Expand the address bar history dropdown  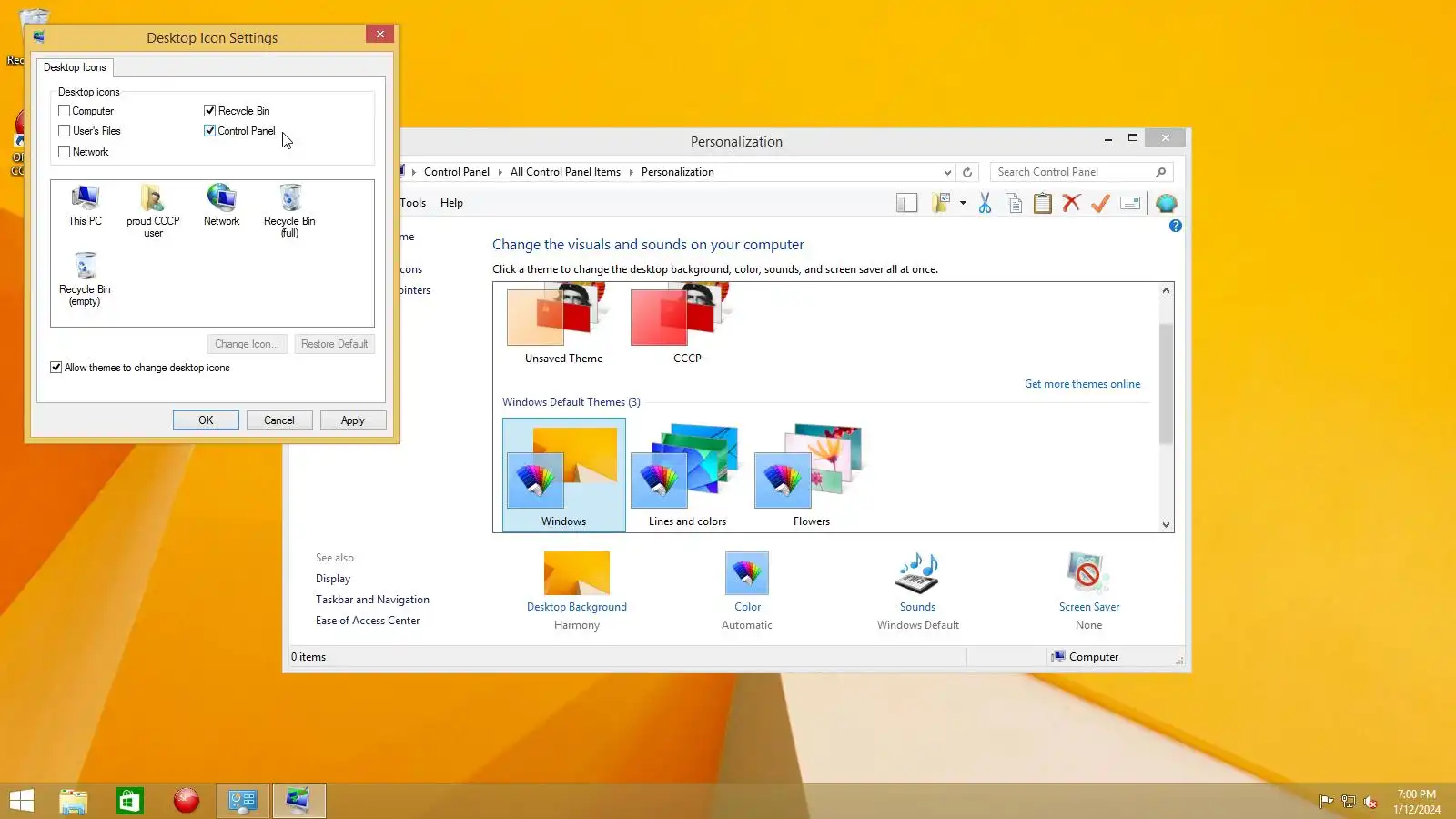(x=947, y=172)
